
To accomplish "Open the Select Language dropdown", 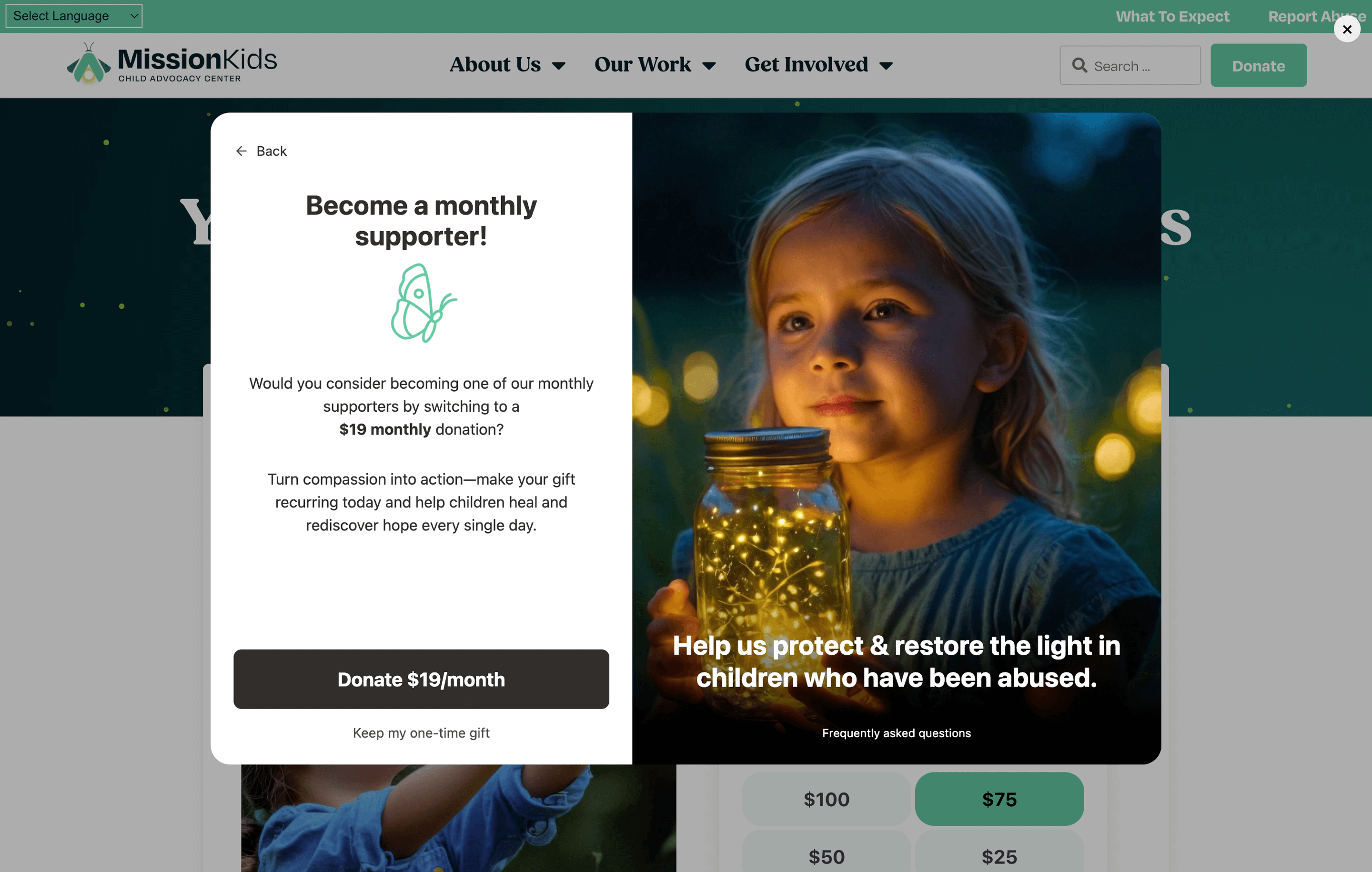I will tap(74, 16).
